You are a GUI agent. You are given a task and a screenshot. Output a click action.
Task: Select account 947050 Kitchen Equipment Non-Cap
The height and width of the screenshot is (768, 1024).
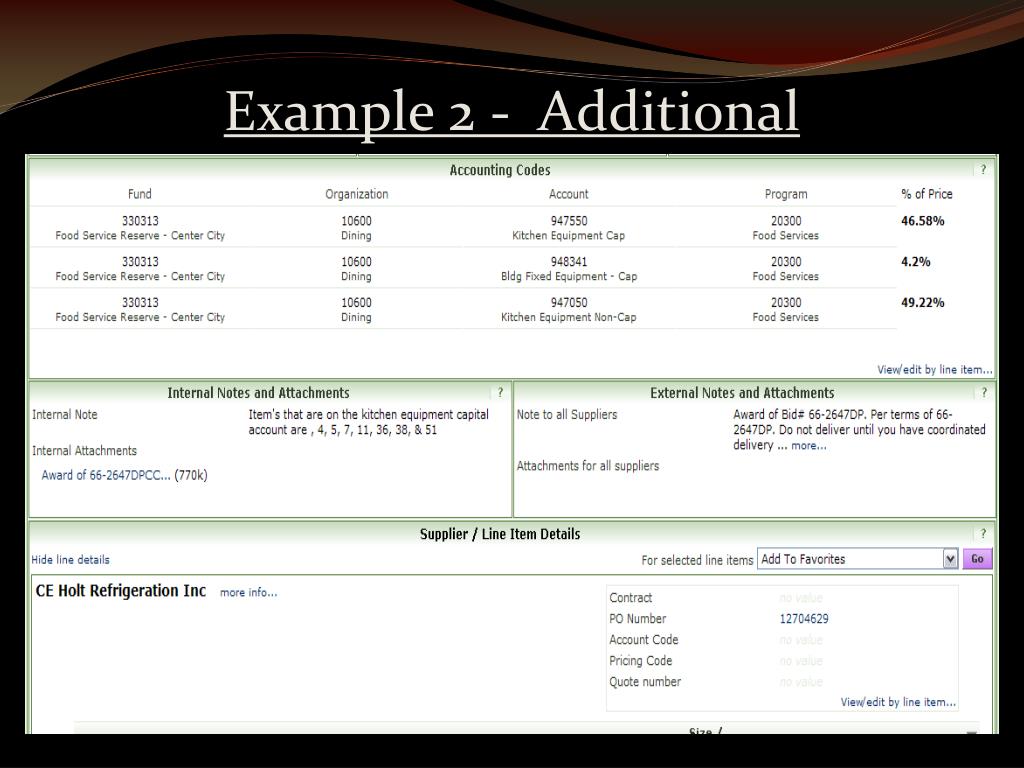coord(568,310)
